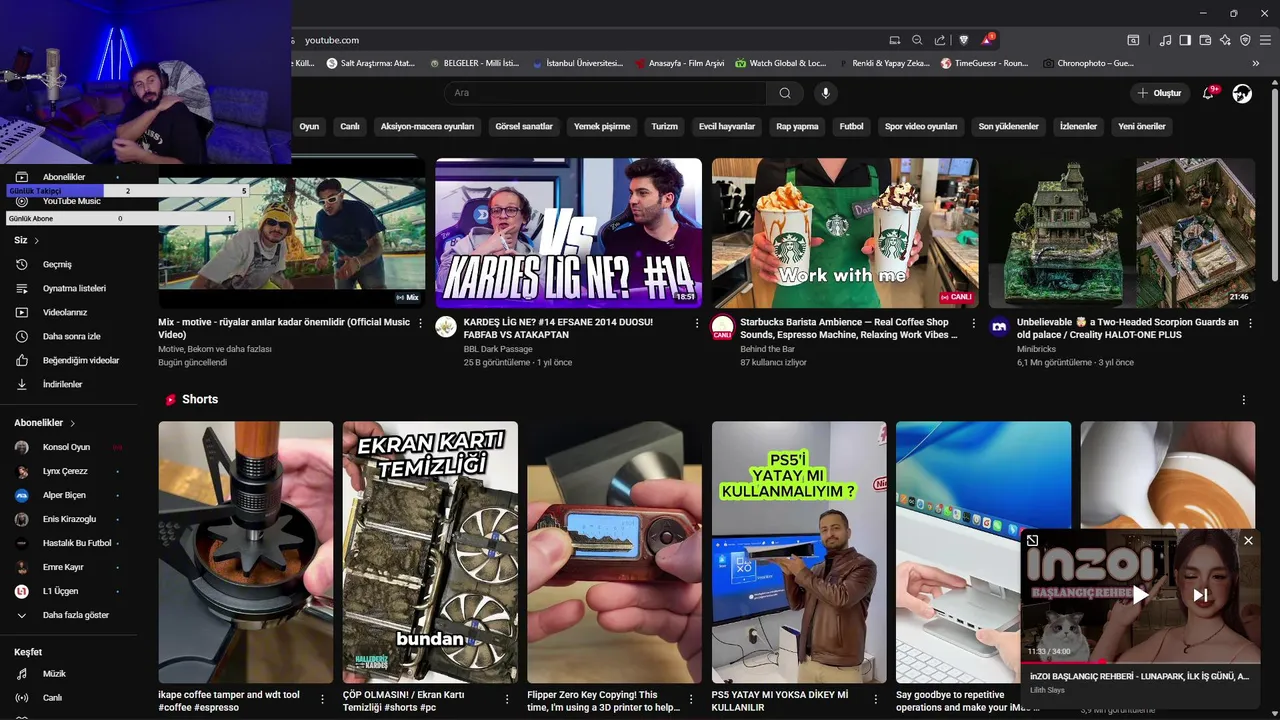Open the Lynx Çerezz channel avatar
Screen dimensions: 1280x720
pyautogui.click(x=22, y=472)
